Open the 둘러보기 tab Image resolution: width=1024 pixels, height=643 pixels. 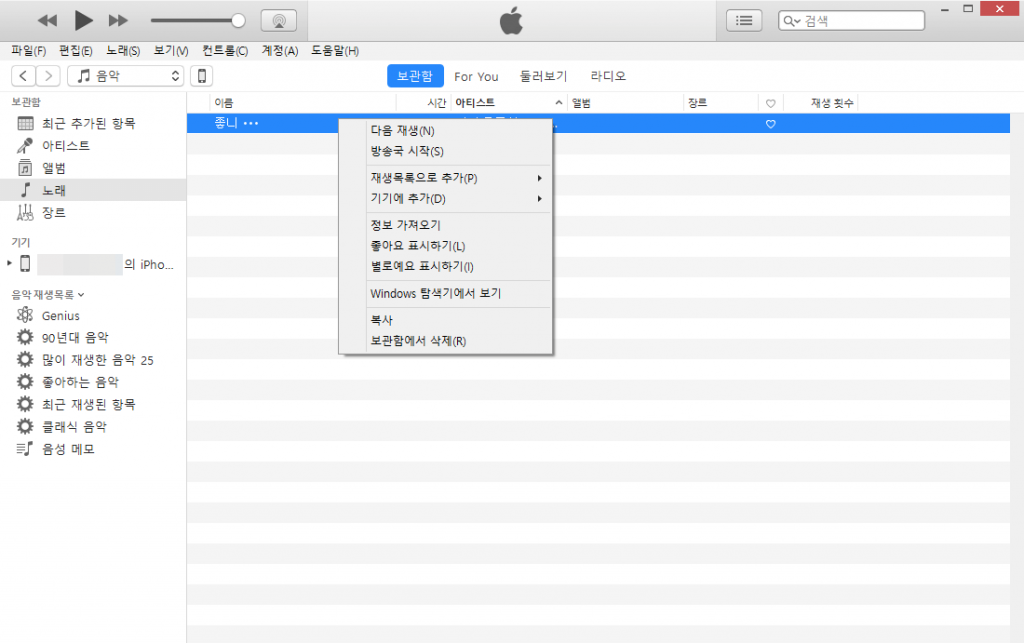[543, 76]
